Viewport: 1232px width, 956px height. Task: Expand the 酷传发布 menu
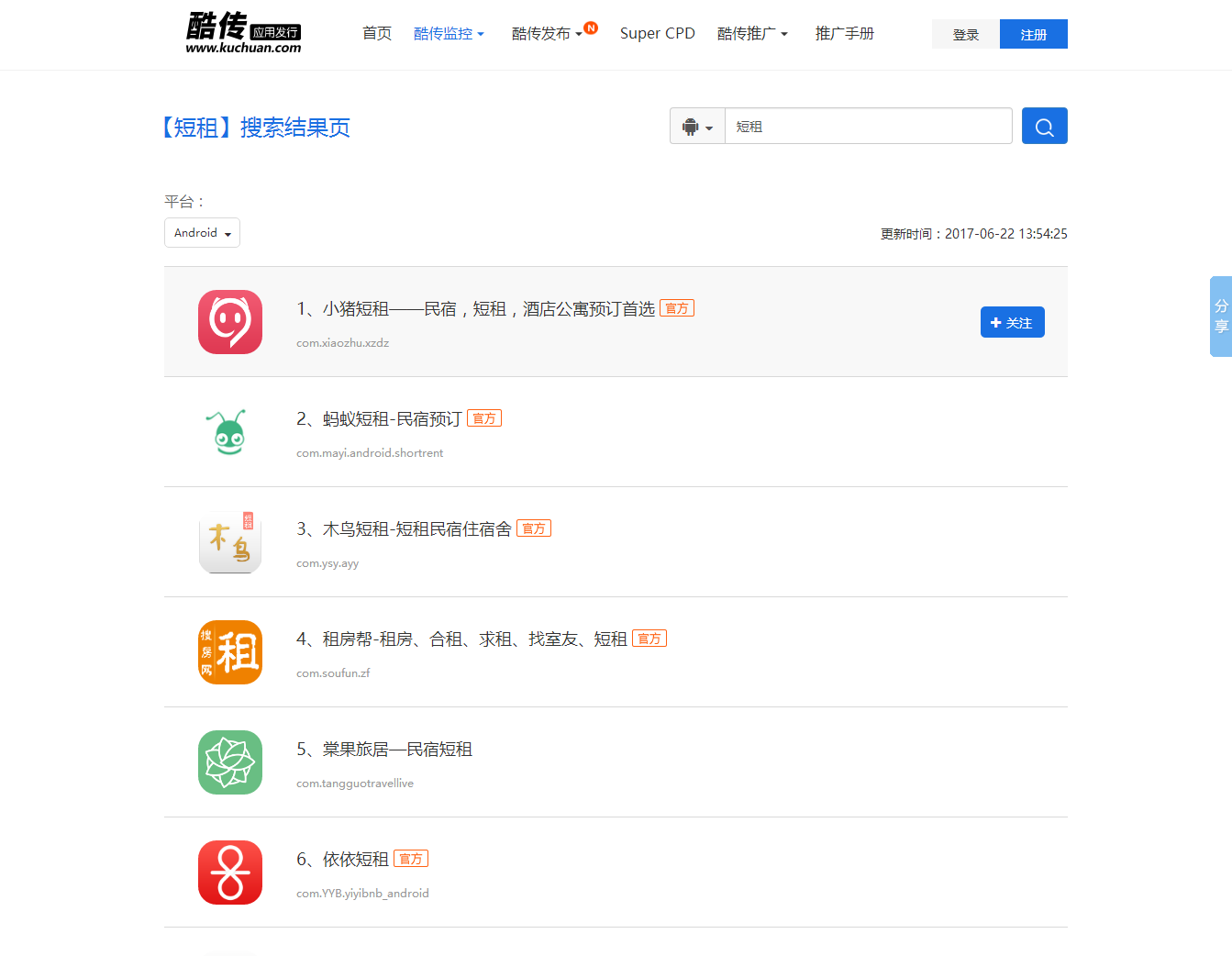[547, 34]
